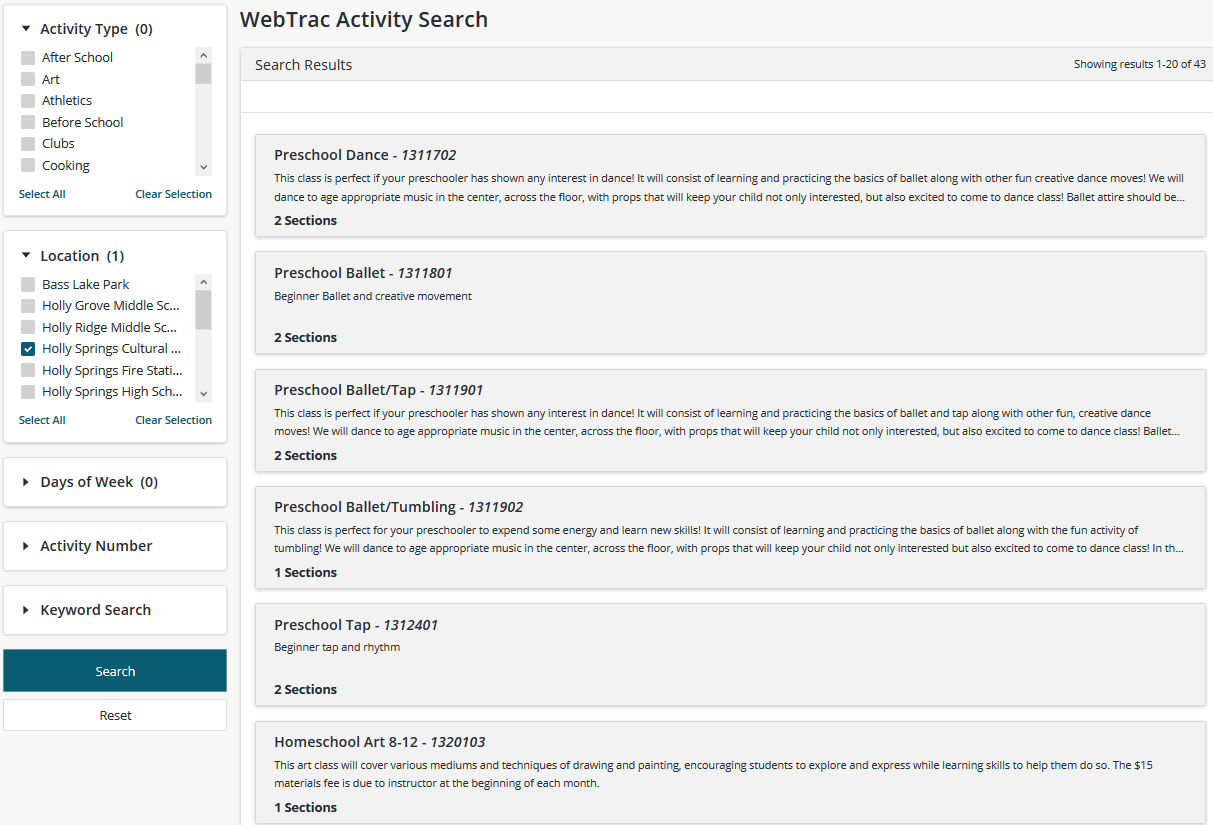Click Select All under Activity Type
The image size is (1213, 825).
click(42, 193)
